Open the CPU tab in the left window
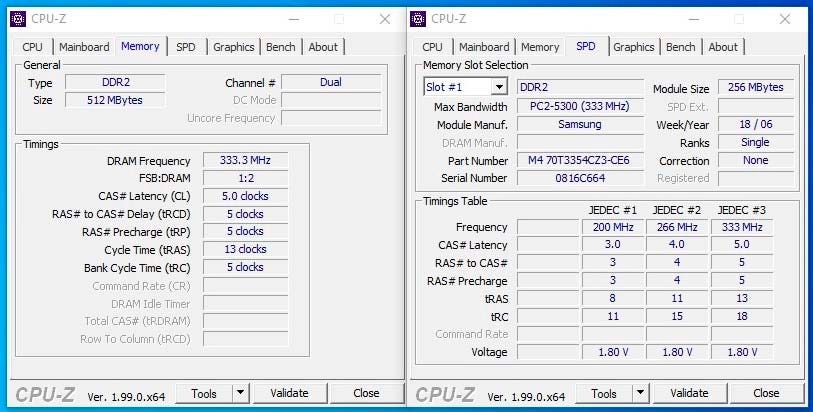The width and height of the screenshot is (813, 412). pos(32,47)
